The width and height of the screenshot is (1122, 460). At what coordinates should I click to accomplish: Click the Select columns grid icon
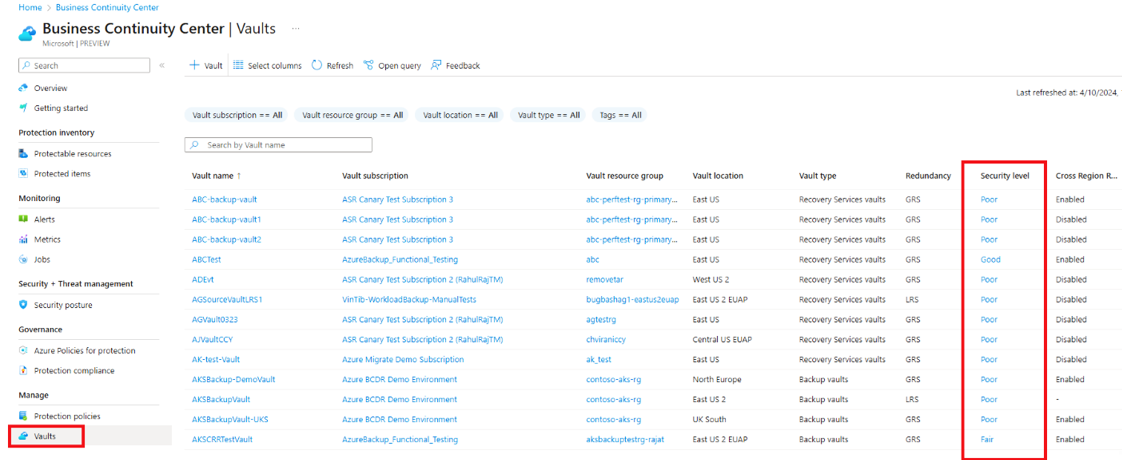[239, 65]
